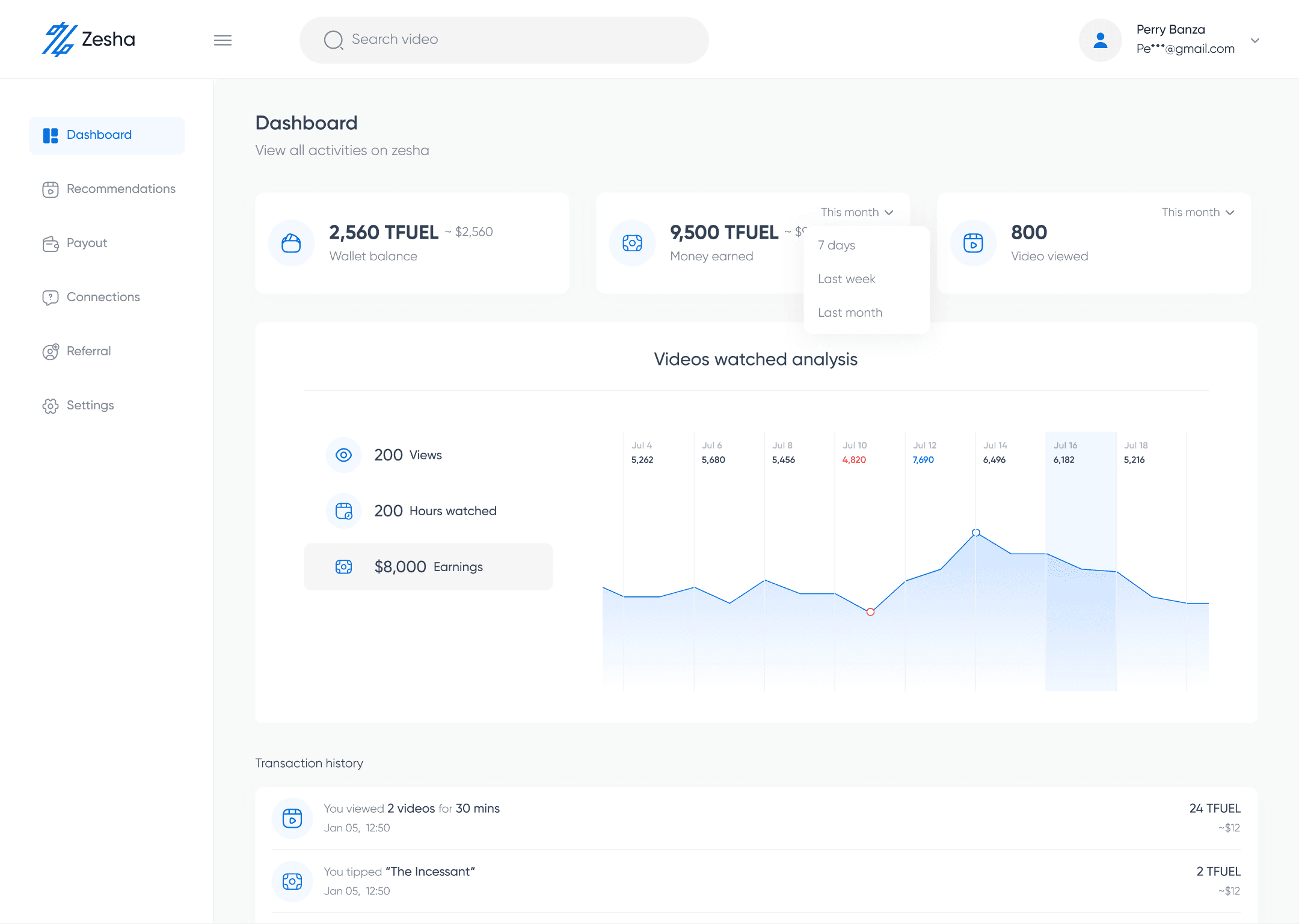Click the Jul 10 value 4,820
Image resolution: width=1299 pixels, height=924 pixels.
coord(854,460)
